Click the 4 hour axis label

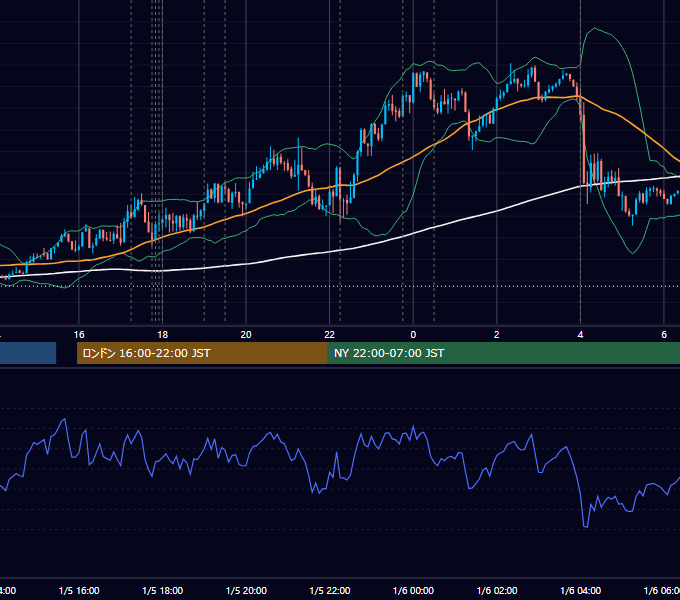coord(580,335)
